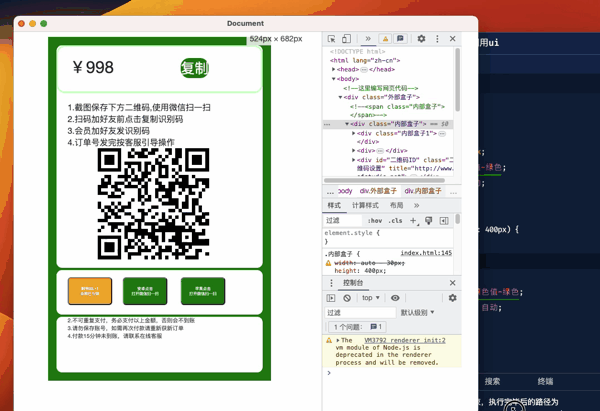Open DevTools settings gear at top

point(421,39)
